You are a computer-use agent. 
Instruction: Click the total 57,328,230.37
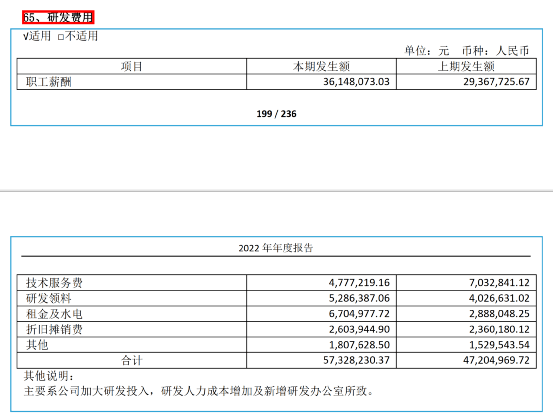356,360
